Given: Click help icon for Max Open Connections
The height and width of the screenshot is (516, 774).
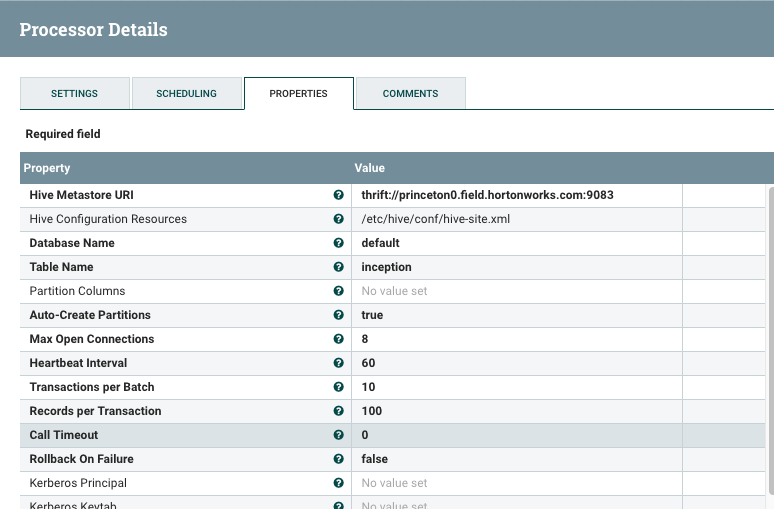Looking at the screenshot, I should [338, 339].
